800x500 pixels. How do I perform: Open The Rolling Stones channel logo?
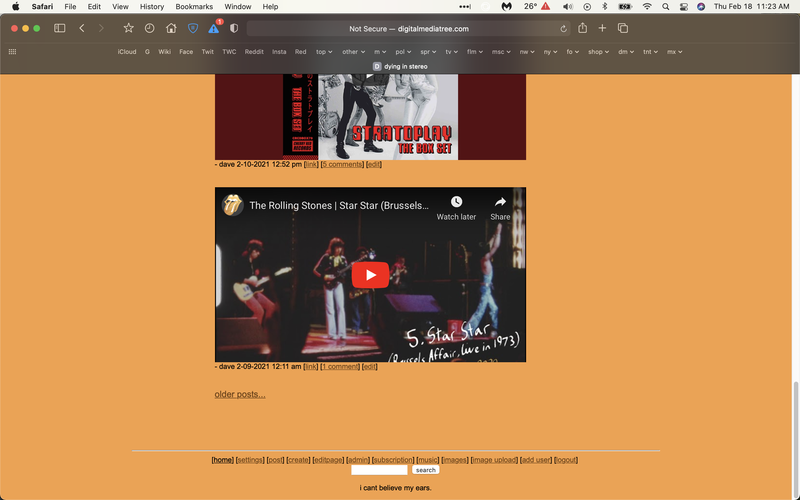(233, 205)
